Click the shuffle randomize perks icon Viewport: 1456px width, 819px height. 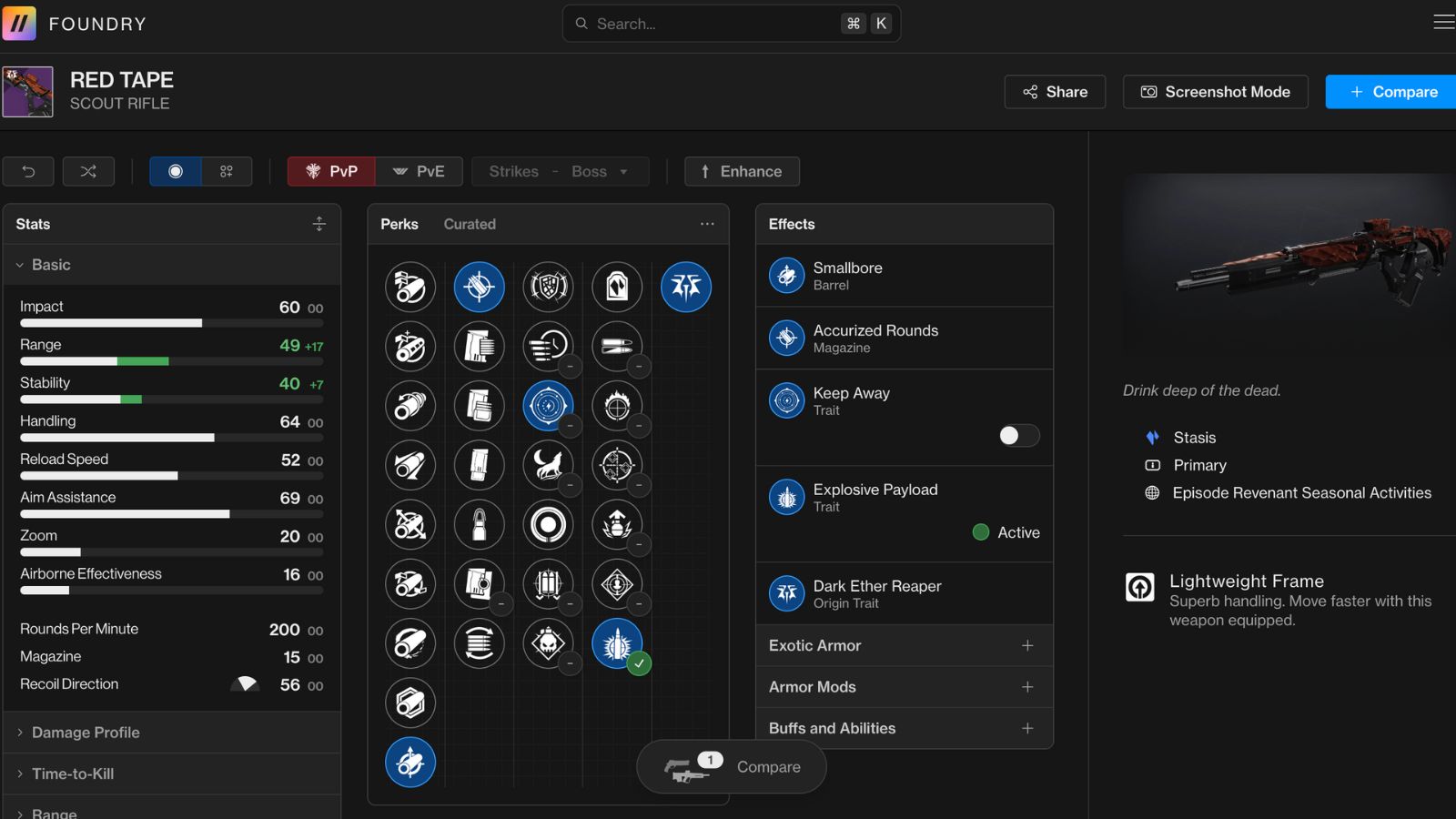(x=88, y=171)
